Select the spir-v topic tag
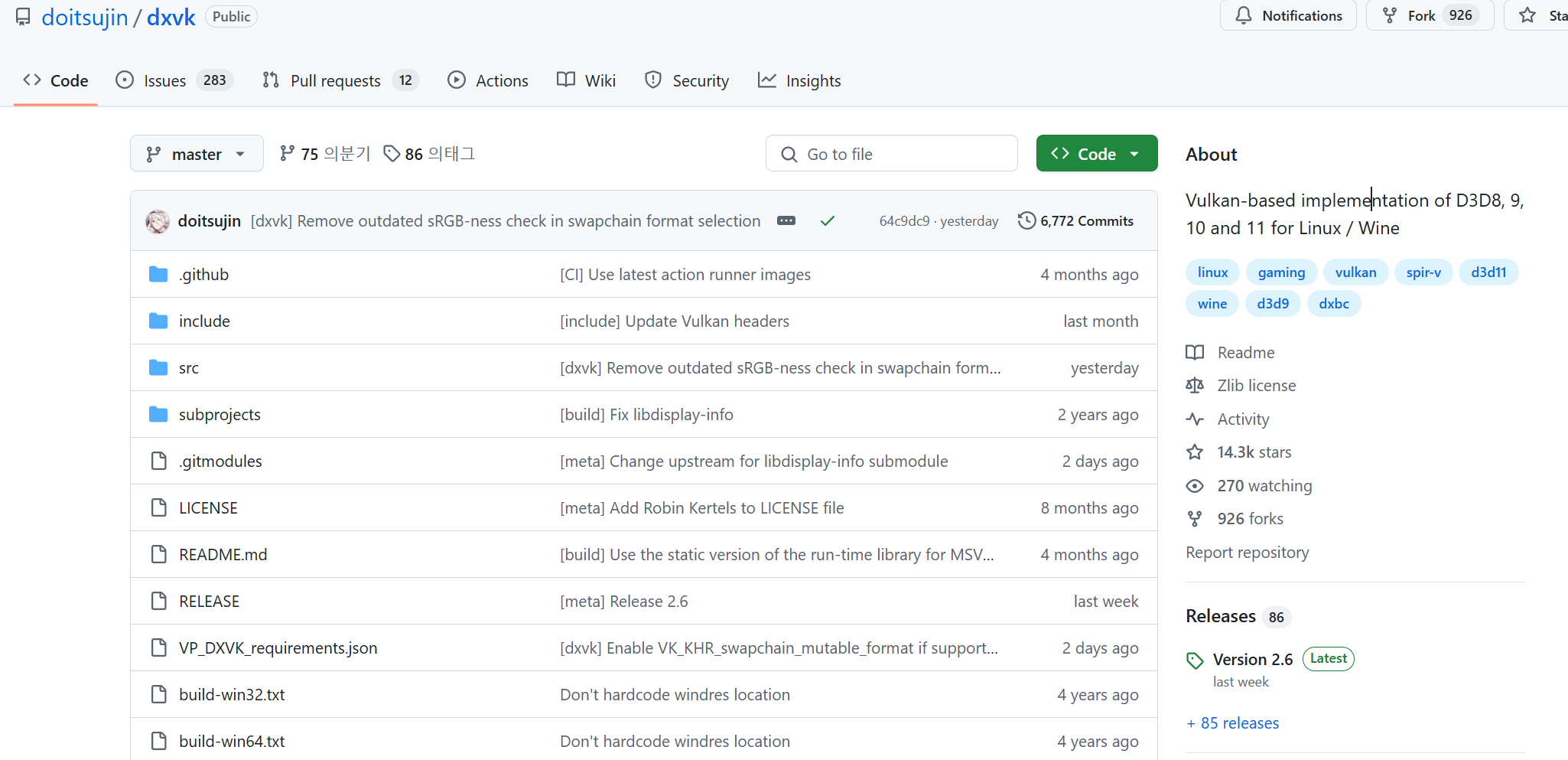 pos(1423,272)
